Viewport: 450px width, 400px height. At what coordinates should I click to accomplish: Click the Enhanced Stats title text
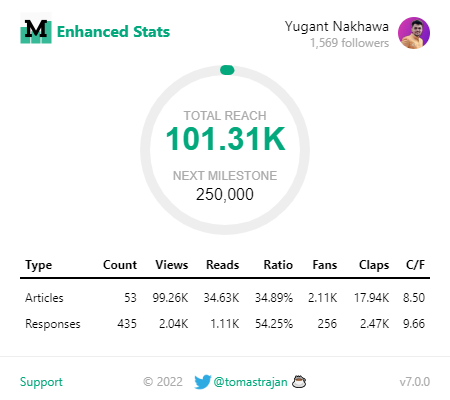coord(113,32)
